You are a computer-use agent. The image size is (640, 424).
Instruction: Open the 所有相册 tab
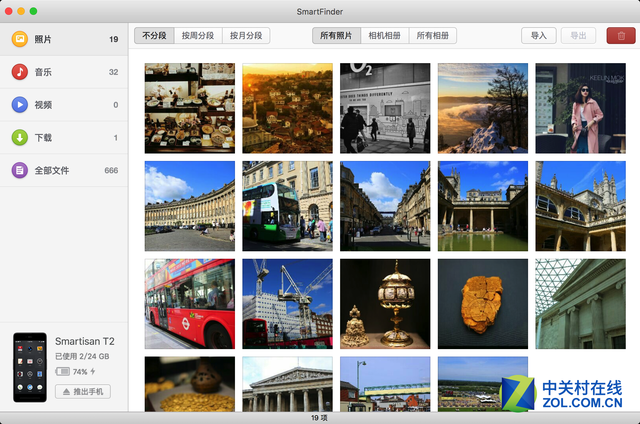point(430,35)
